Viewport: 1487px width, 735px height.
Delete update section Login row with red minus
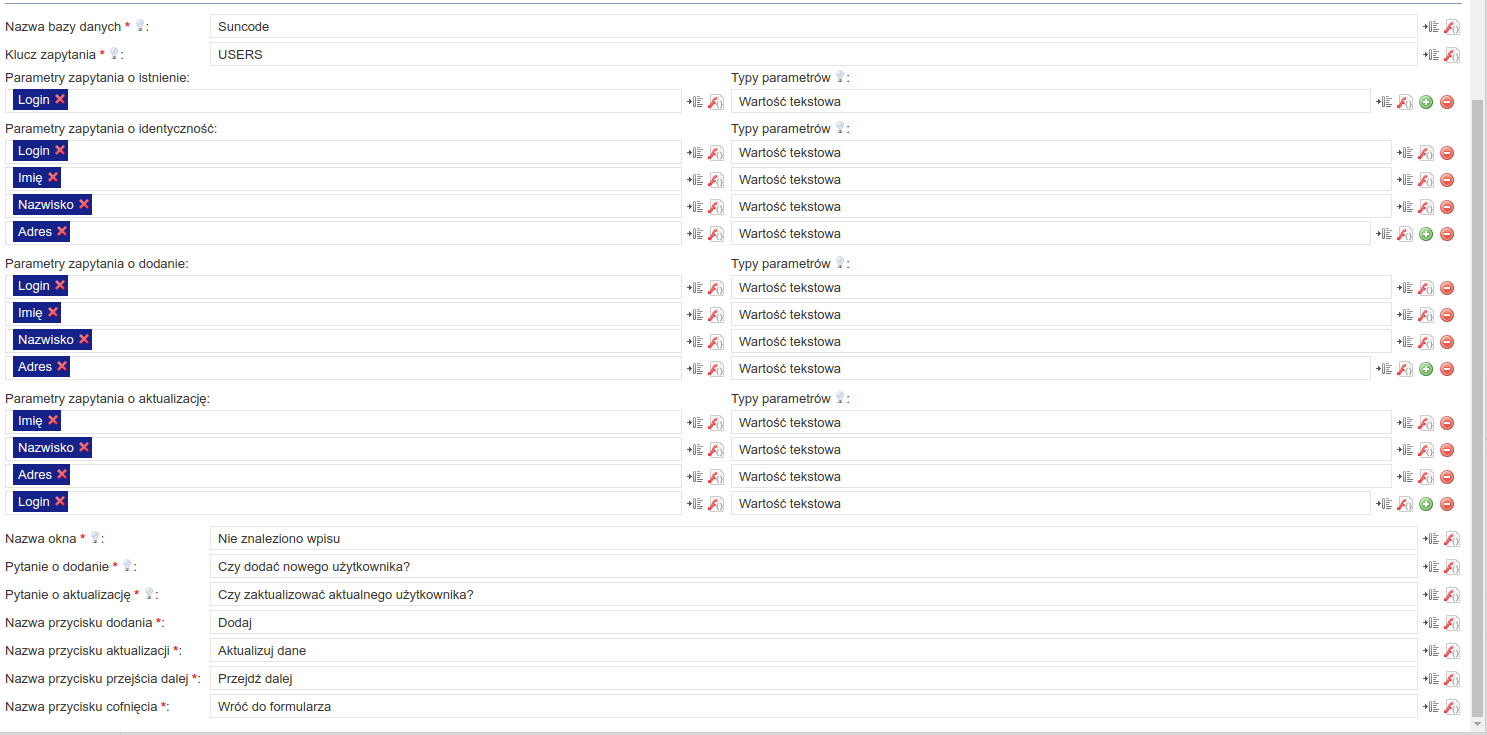point(1447,504)
